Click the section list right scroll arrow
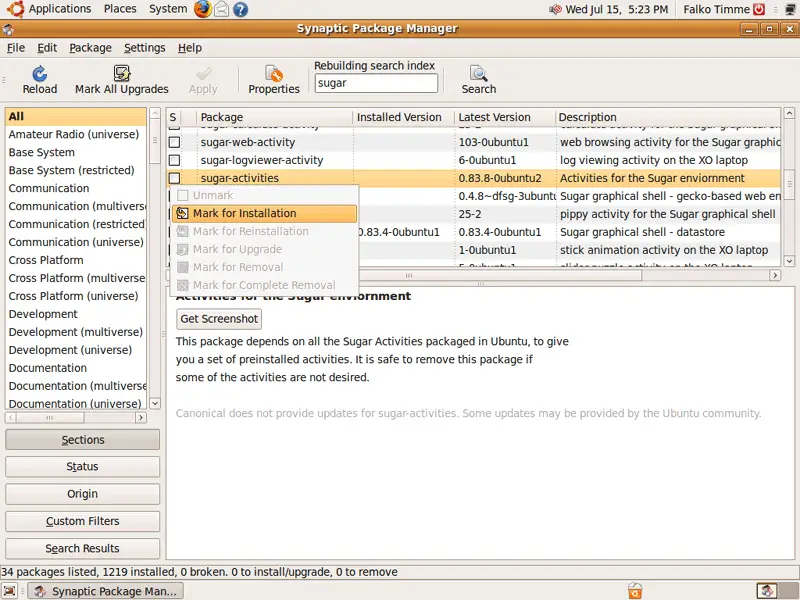This screenshot has height=600, width=800. (x=141, y=418)
